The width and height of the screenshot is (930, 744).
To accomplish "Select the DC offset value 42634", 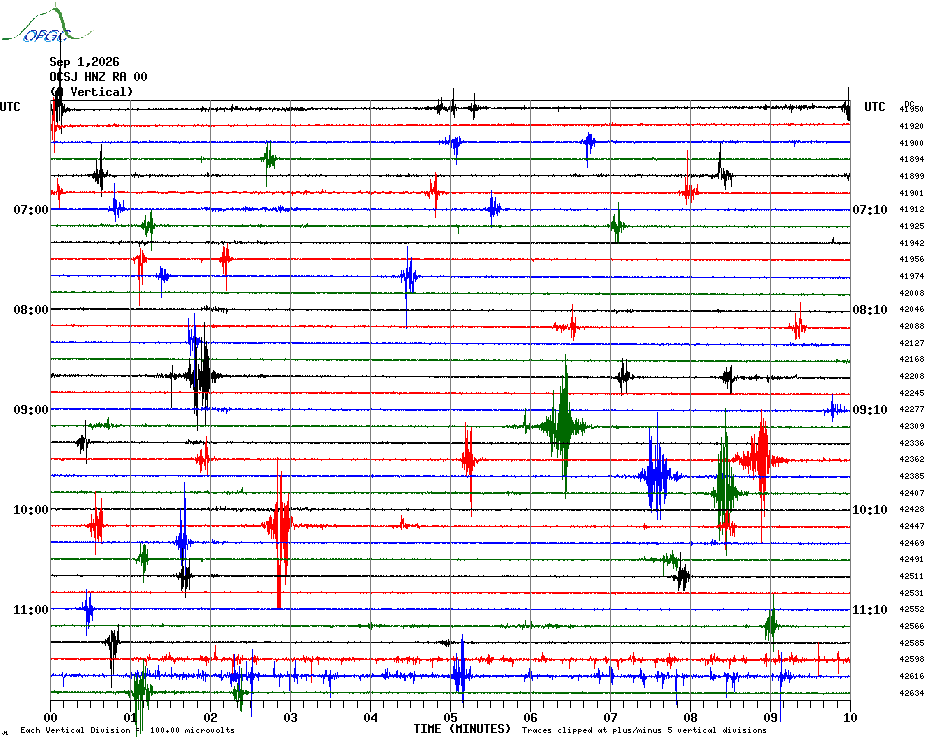I will [x=912, y=693].
